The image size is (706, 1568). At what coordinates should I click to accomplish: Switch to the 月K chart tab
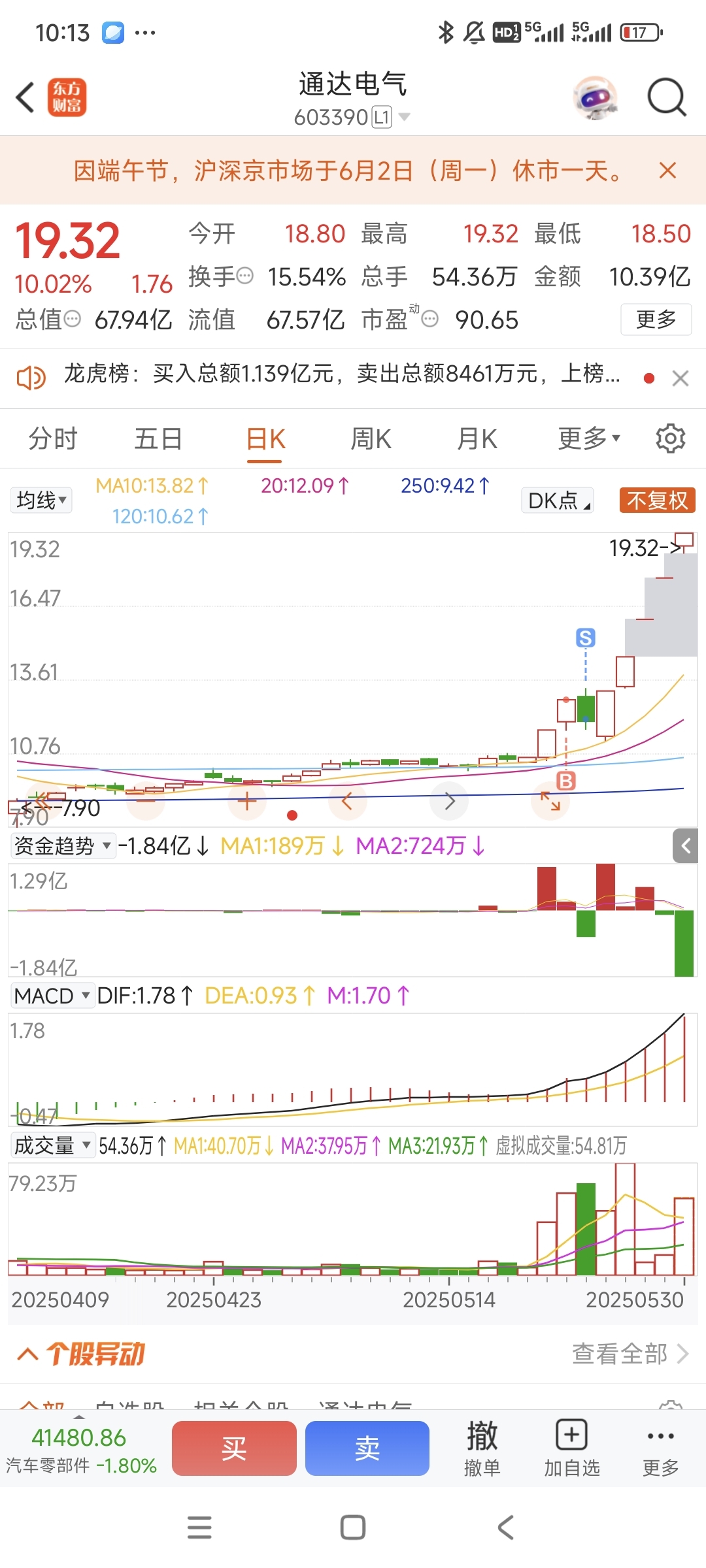point(477,439)
